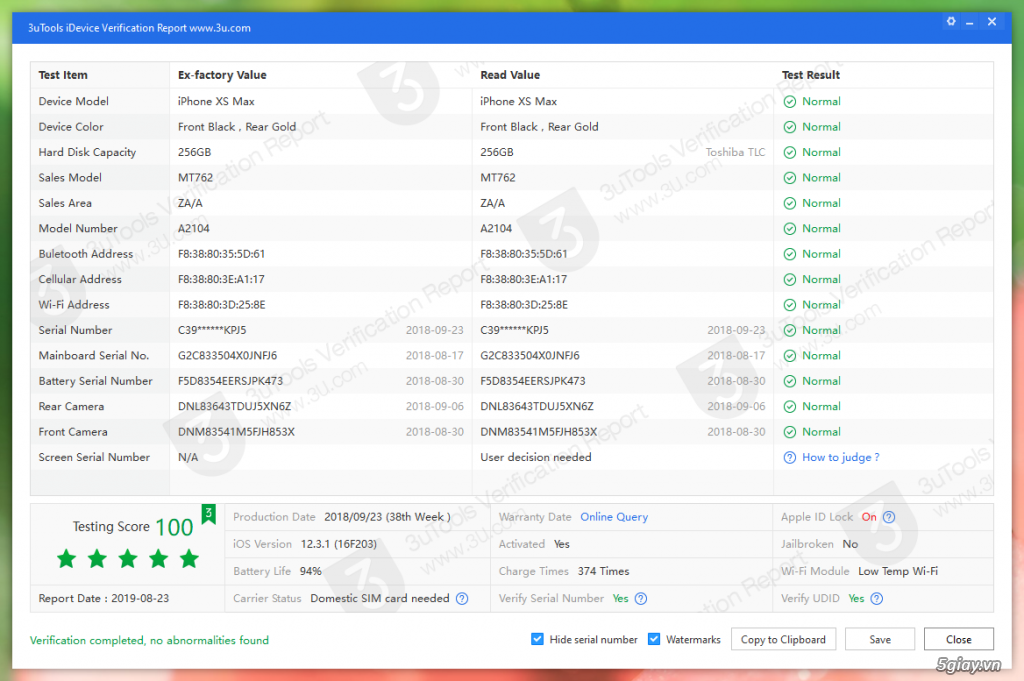Click iOS Version 12.3.1 (16F203)
The width and height of the screenshot is (1024, 681).
338,545
